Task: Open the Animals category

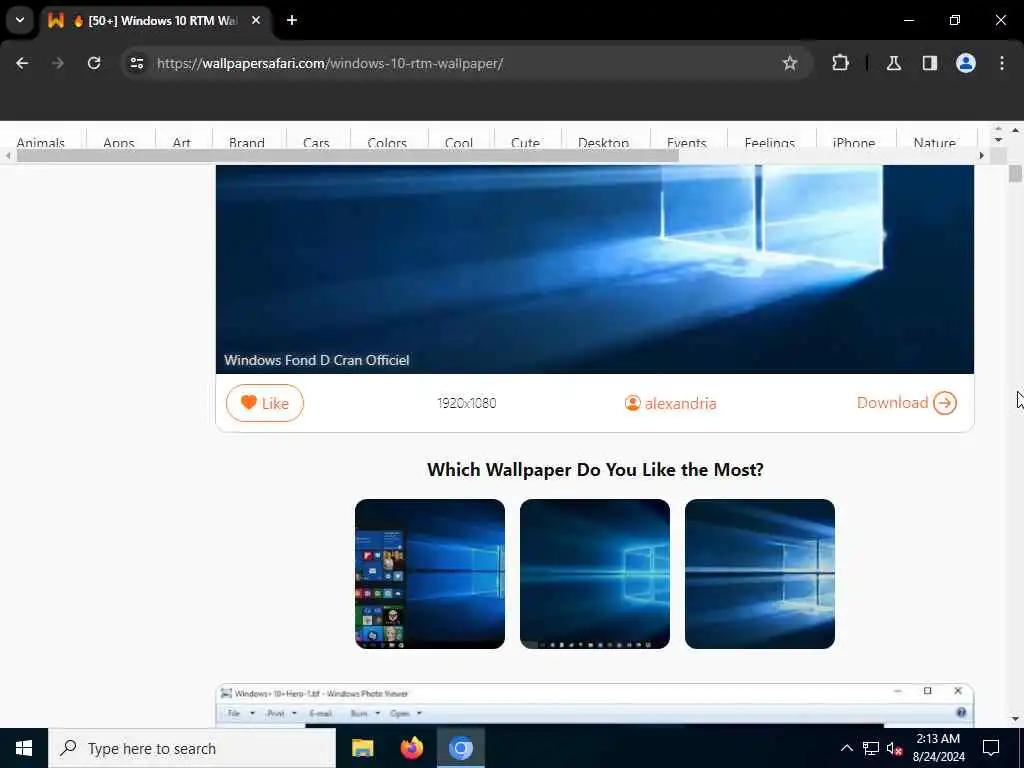Action: (40, 142)
